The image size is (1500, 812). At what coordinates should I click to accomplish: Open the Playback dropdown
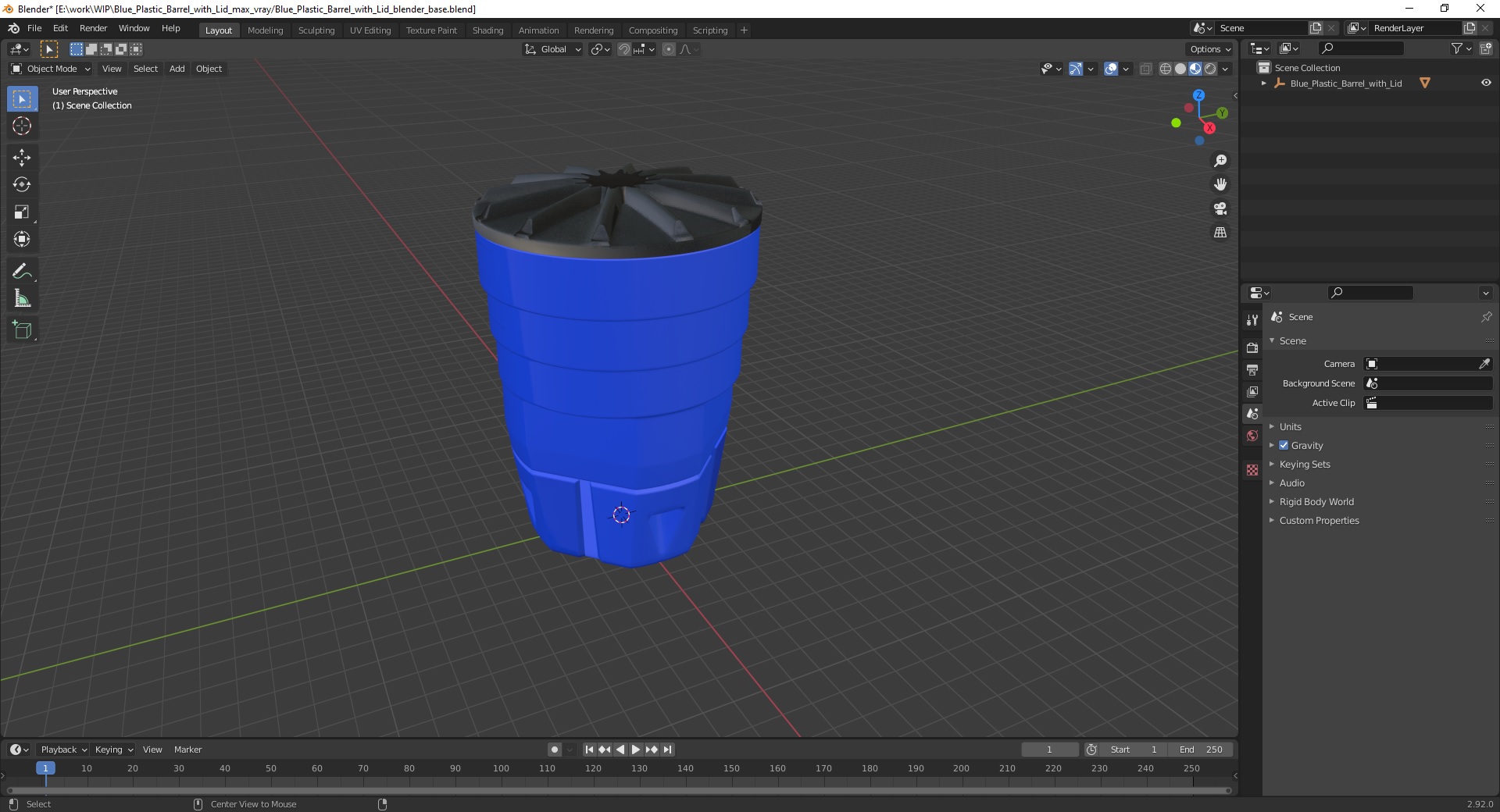point(63,750)
